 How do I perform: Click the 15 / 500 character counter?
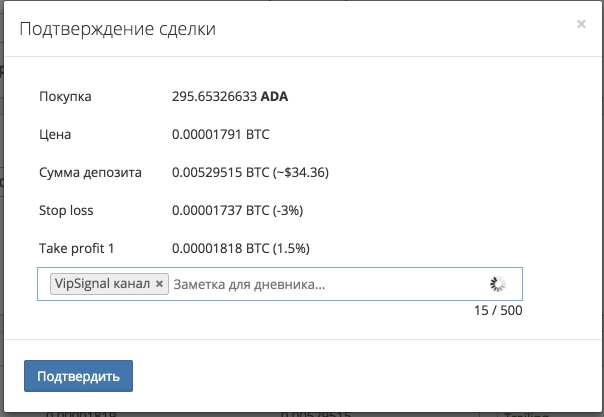498,311
